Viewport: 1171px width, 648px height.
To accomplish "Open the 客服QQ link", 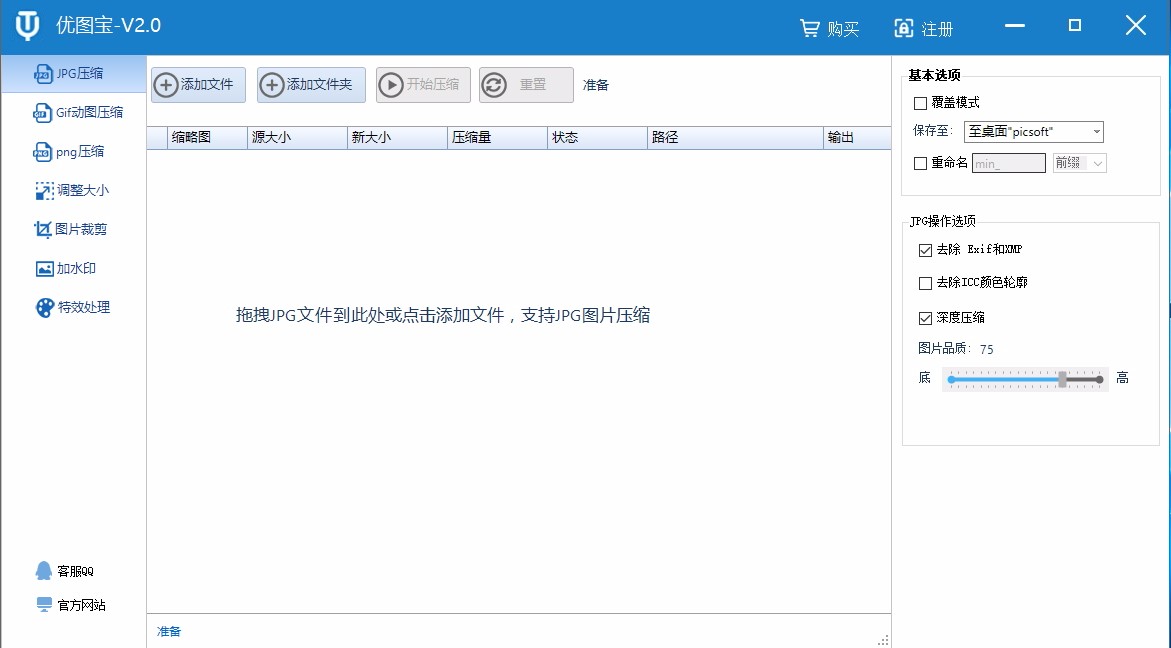I will [x=75, y=571].
